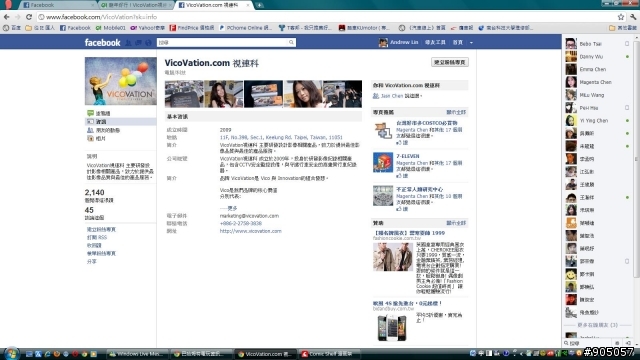Screen dimensions: 640x360
Task: Open a new browser tab
Action: 259,5
